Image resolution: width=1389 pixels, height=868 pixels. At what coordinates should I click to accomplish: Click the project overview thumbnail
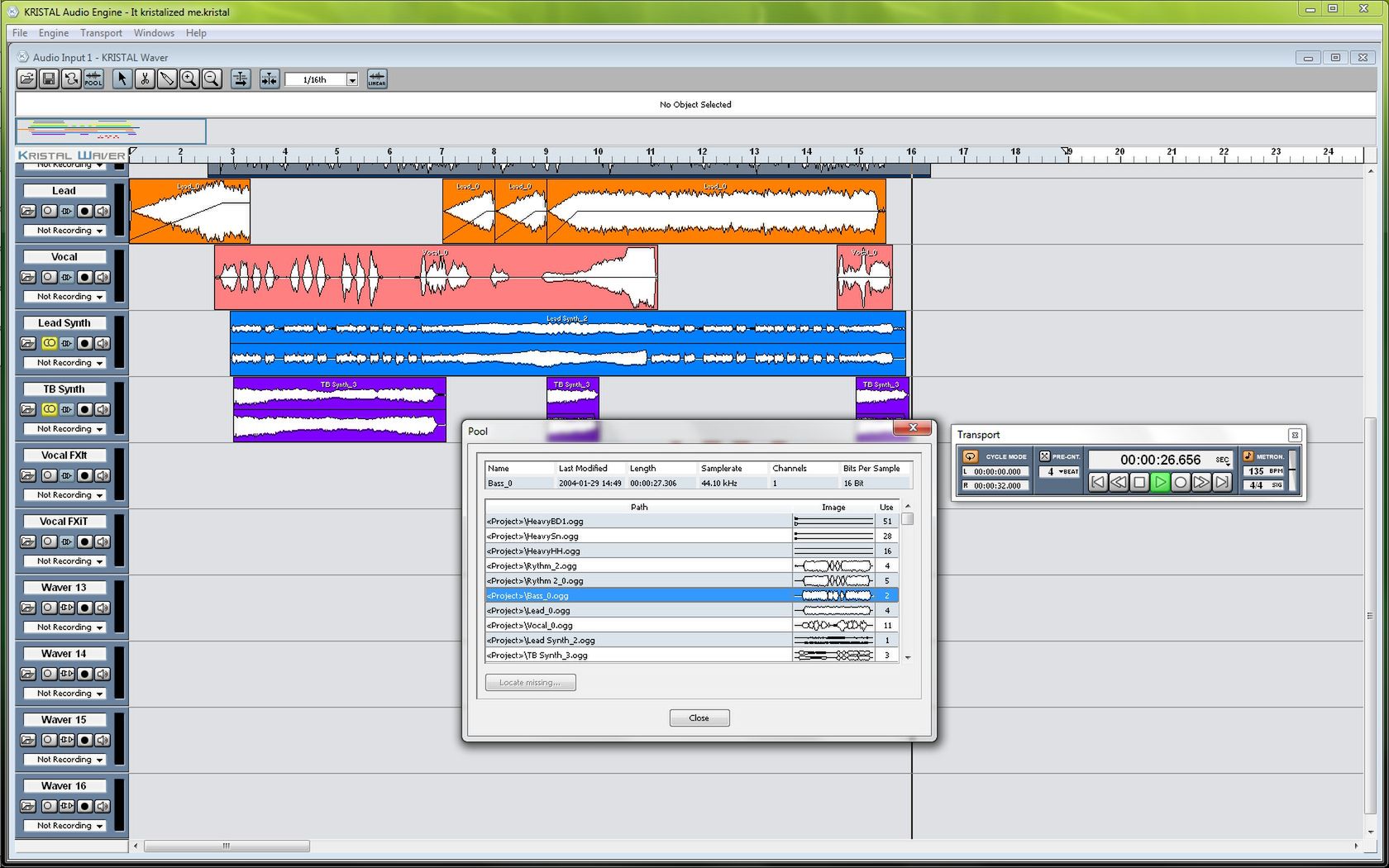click(111, 131)
